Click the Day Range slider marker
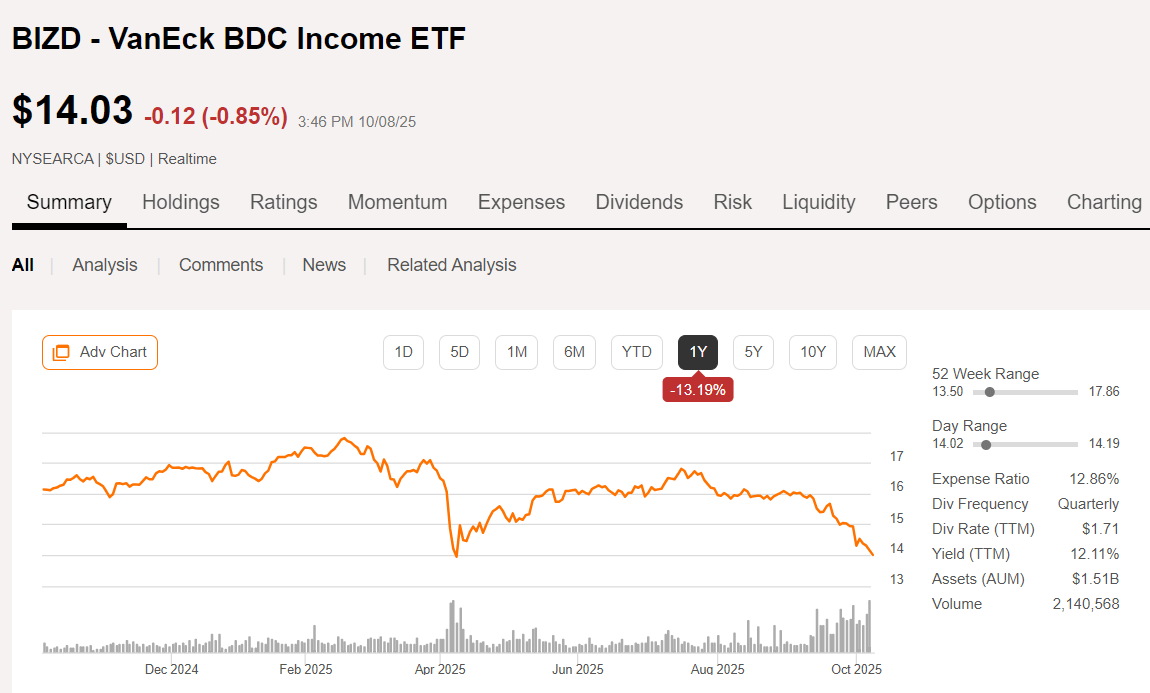 [x=986, y=444]
